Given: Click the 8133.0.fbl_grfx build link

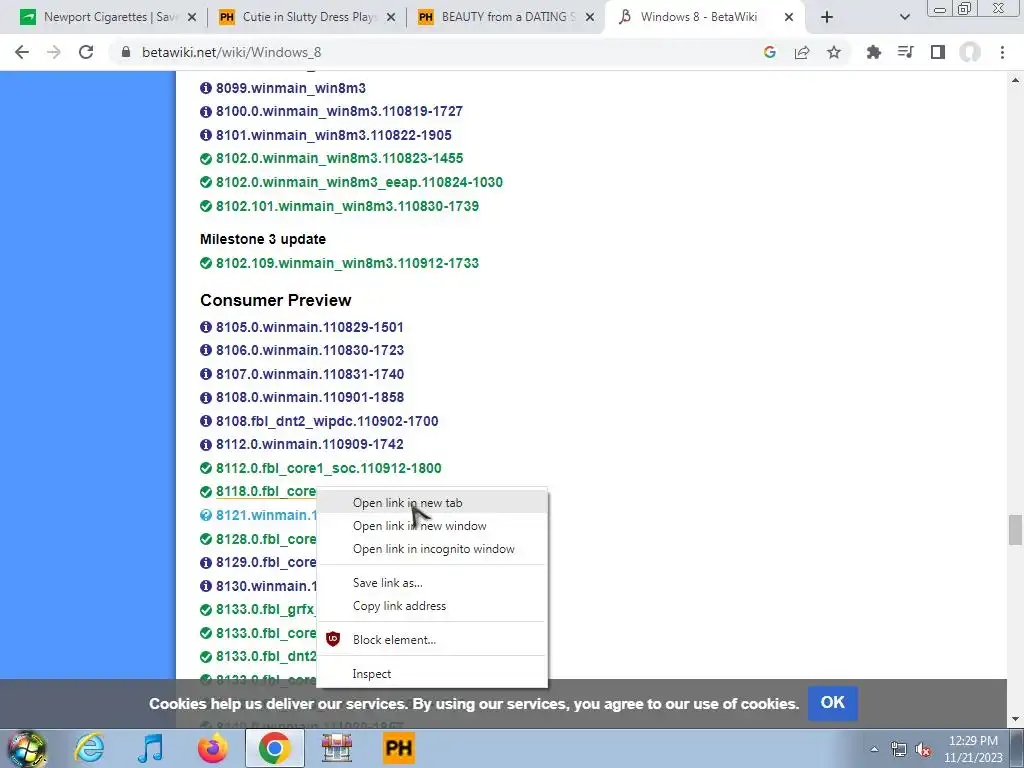Looking at the screenshot, I should click(266, 610).
